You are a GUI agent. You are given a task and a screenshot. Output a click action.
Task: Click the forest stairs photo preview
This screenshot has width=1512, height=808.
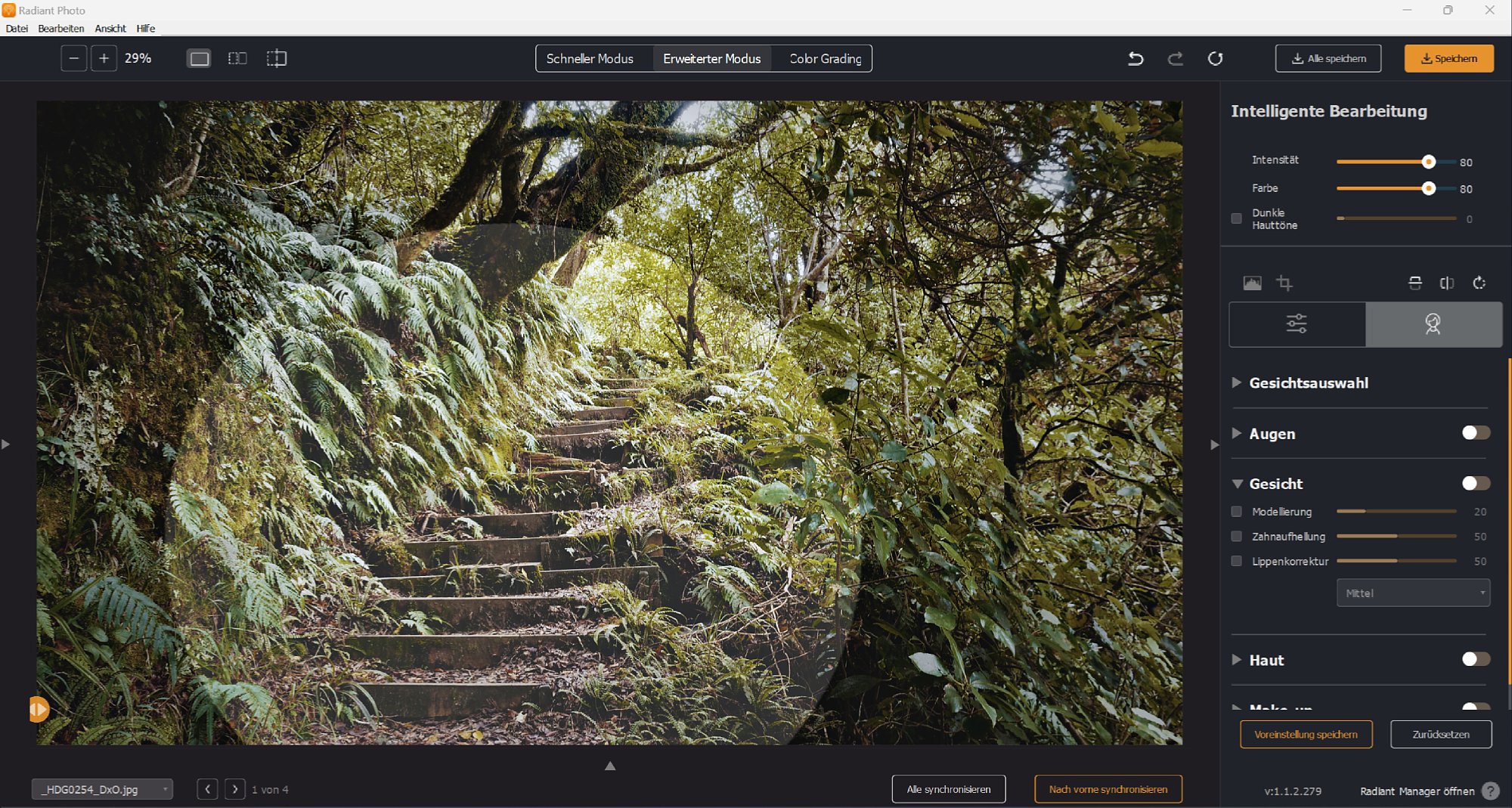[609, 423]
